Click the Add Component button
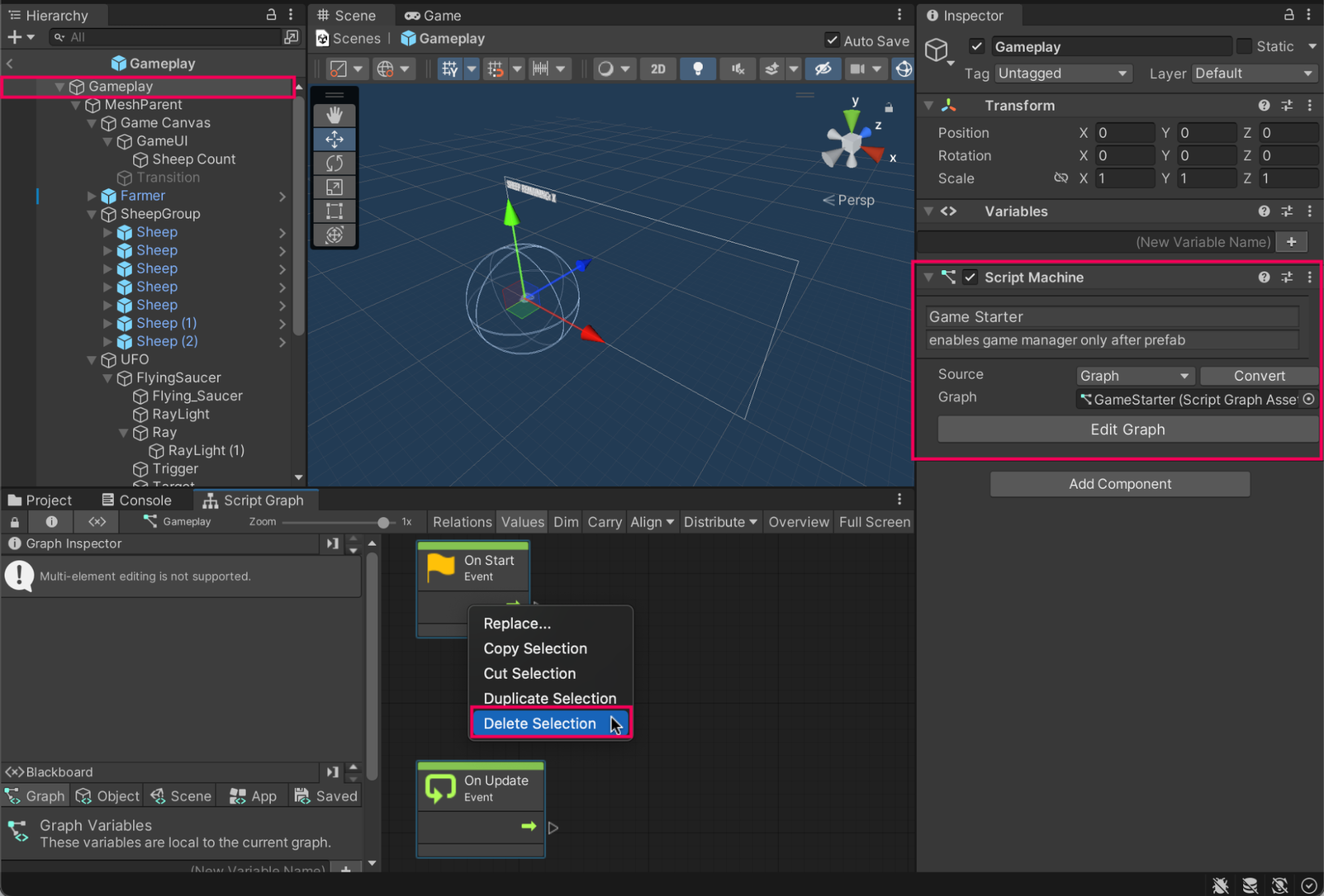 [x=1119, y=483]
